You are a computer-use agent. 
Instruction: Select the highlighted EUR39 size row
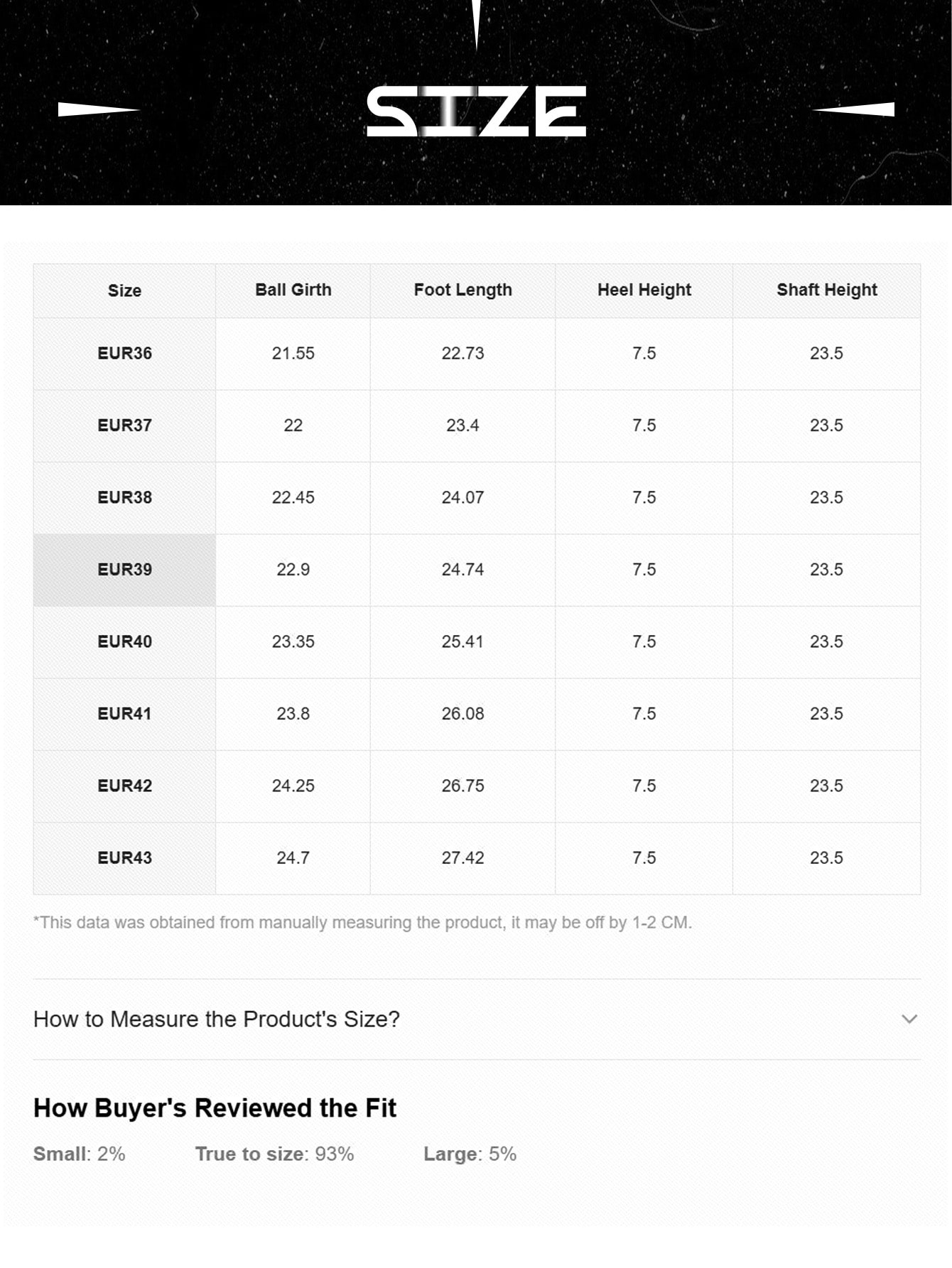click(124, 570)
